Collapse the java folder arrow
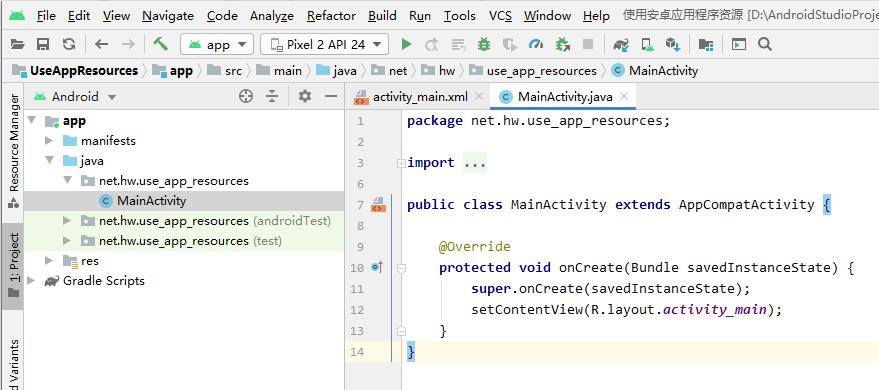Viewport: 879px width, 390px height. click(x=49, y=161)
